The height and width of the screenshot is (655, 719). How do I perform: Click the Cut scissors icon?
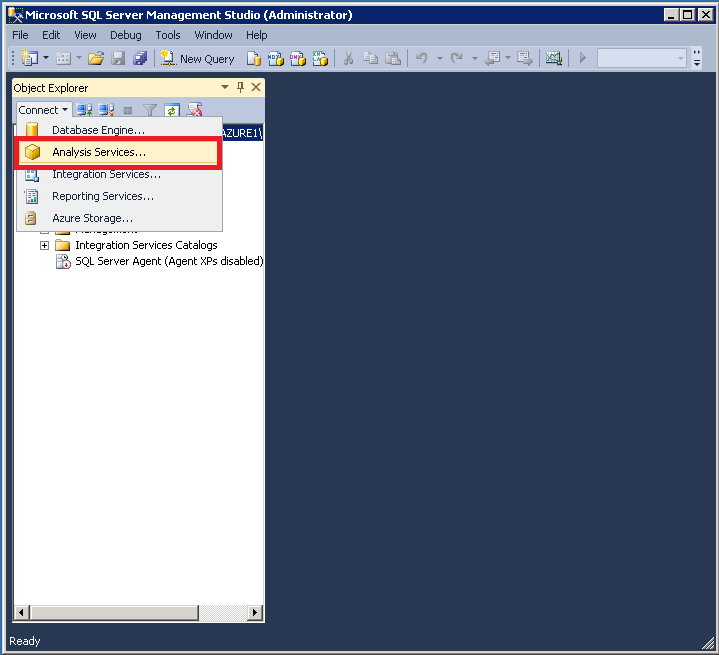click(x=348, y=59)
